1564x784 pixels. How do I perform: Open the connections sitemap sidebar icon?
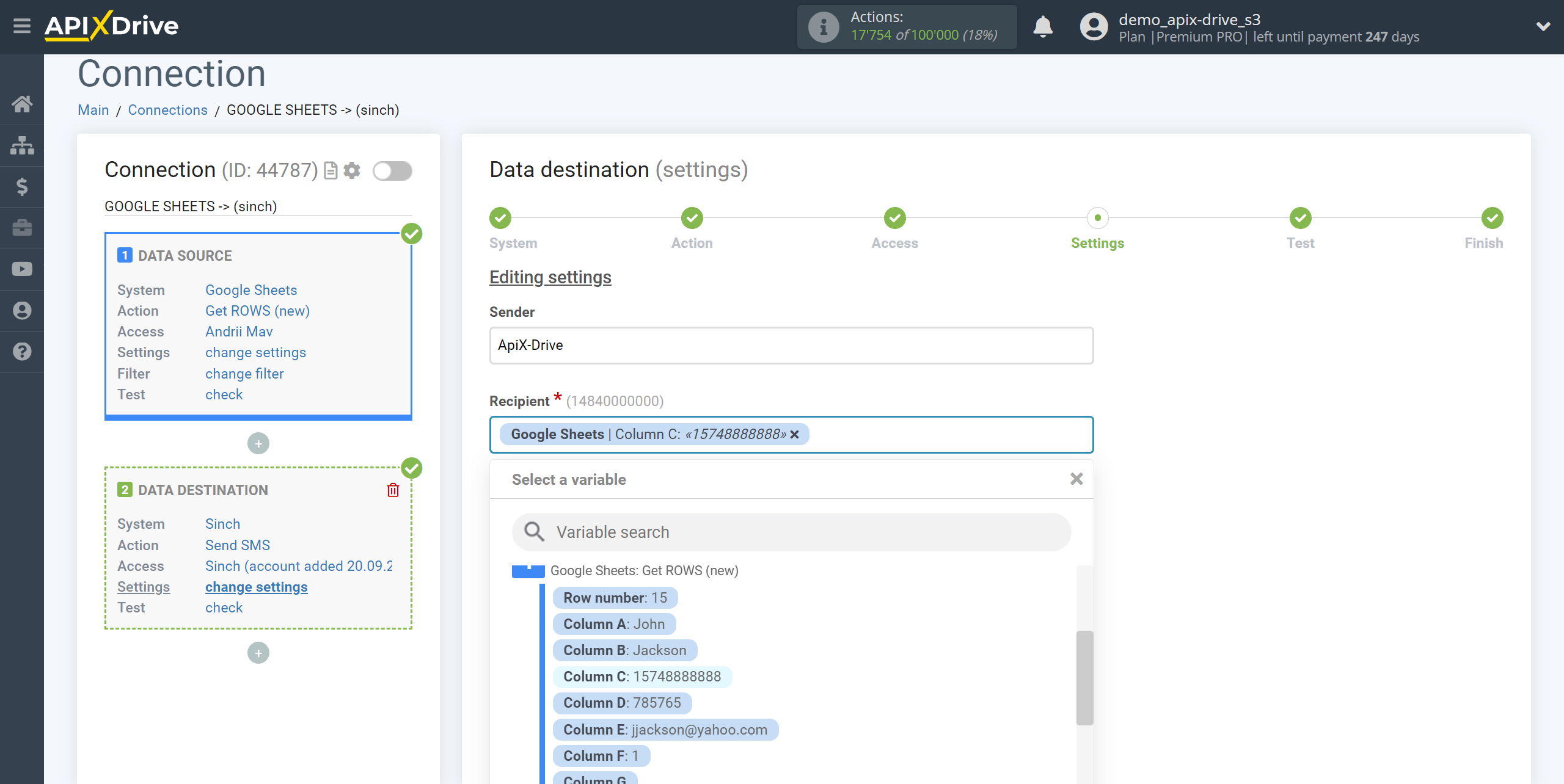(x=22, y=145)
